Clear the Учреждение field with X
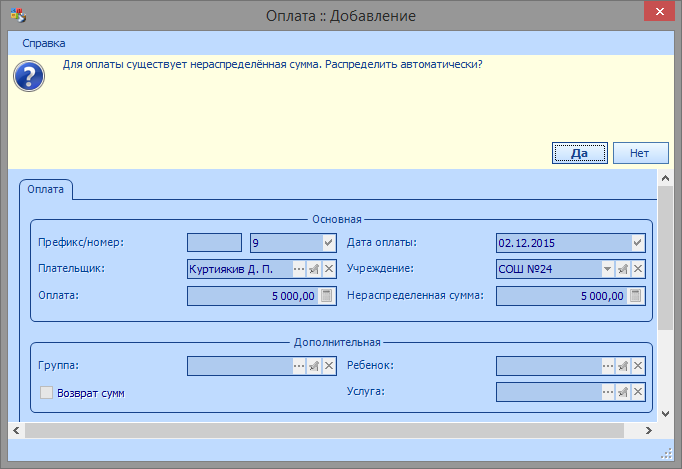Image resolution: width=682 pixels, height=469 pixels. tap(638, 269)
